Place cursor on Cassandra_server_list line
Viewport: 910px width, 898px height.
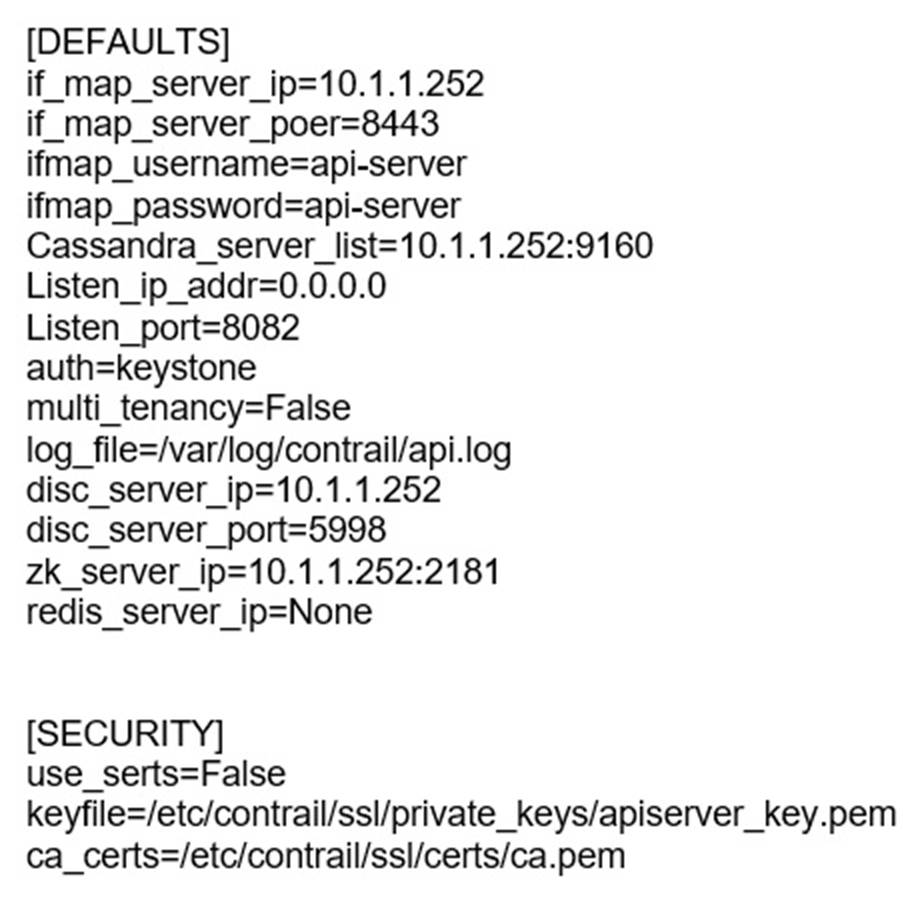[339, 246]
